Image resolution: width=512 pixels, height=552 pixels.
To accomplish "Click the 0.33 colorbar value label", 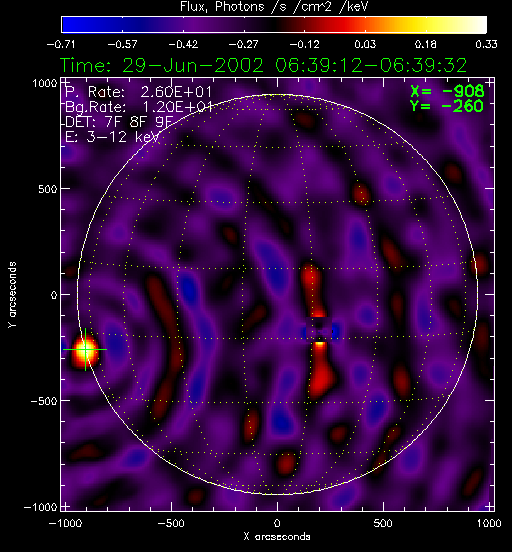I will point(486,44).
